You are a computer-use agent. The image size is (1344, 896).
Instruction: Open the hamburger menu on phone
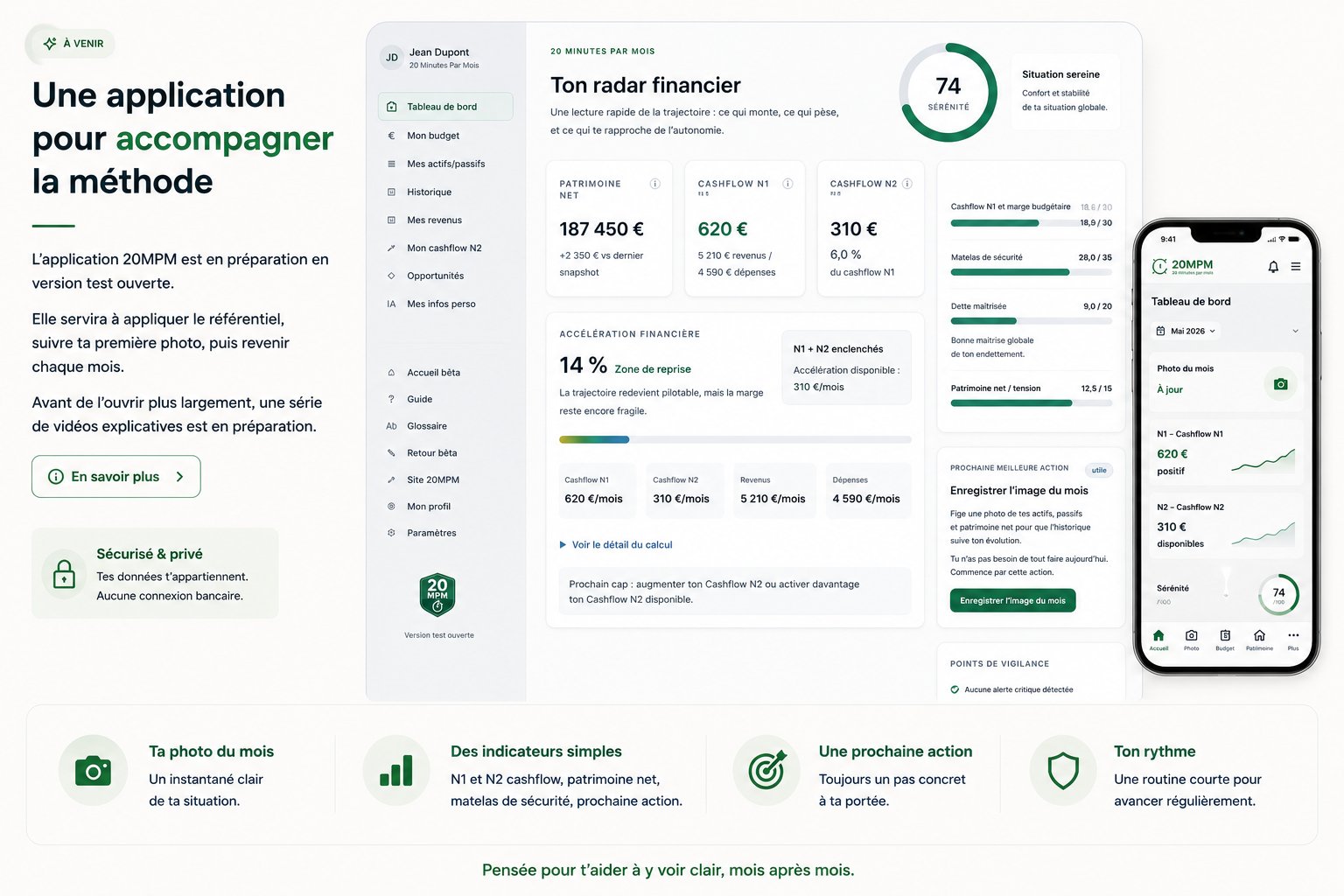click(1296, 267)
